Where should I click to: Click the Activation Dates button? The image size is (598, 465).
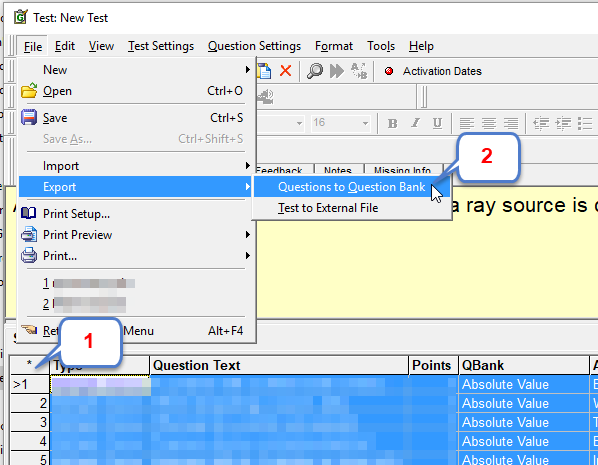click(x=433, y=71)
